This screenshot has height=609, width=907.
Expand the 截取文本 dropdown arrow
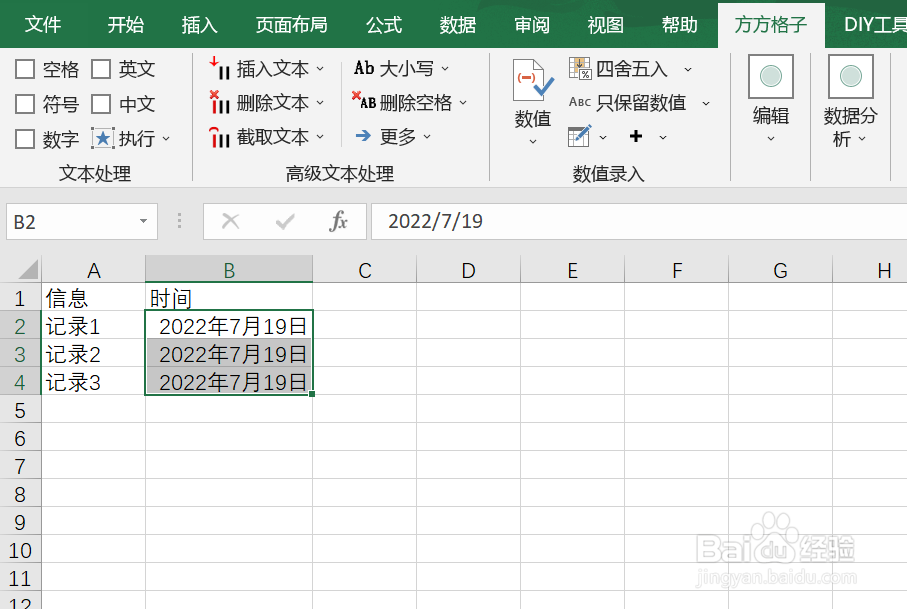click(x=320, y=137)
